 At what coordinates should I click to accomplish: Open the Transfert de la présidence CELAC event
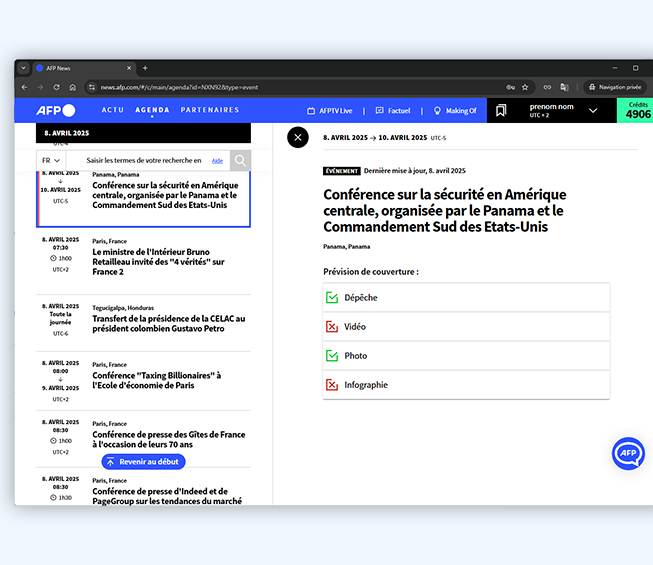(x=143, y=323)
